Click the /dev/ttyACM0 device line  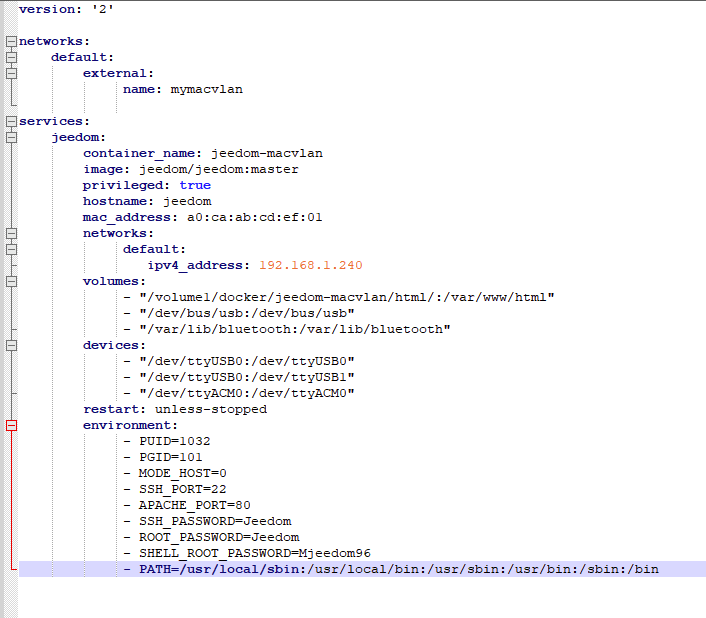[239, 393]
